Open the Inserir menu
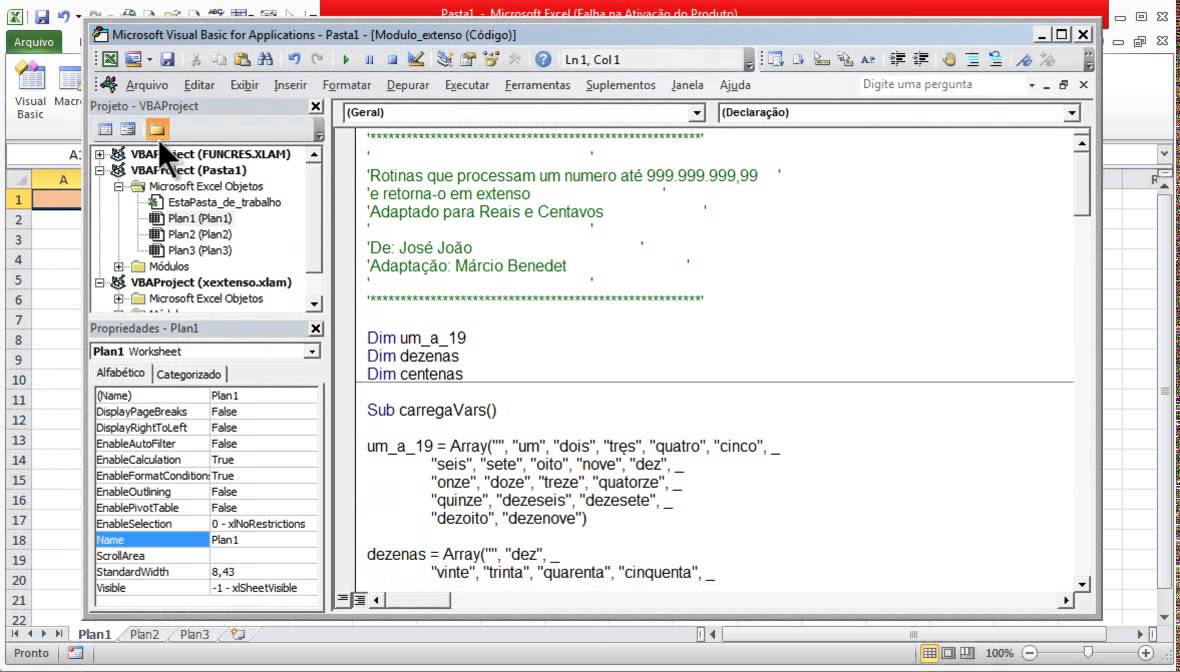The image size is (1180, 672). pyautogui.click(x=290, y=85)
